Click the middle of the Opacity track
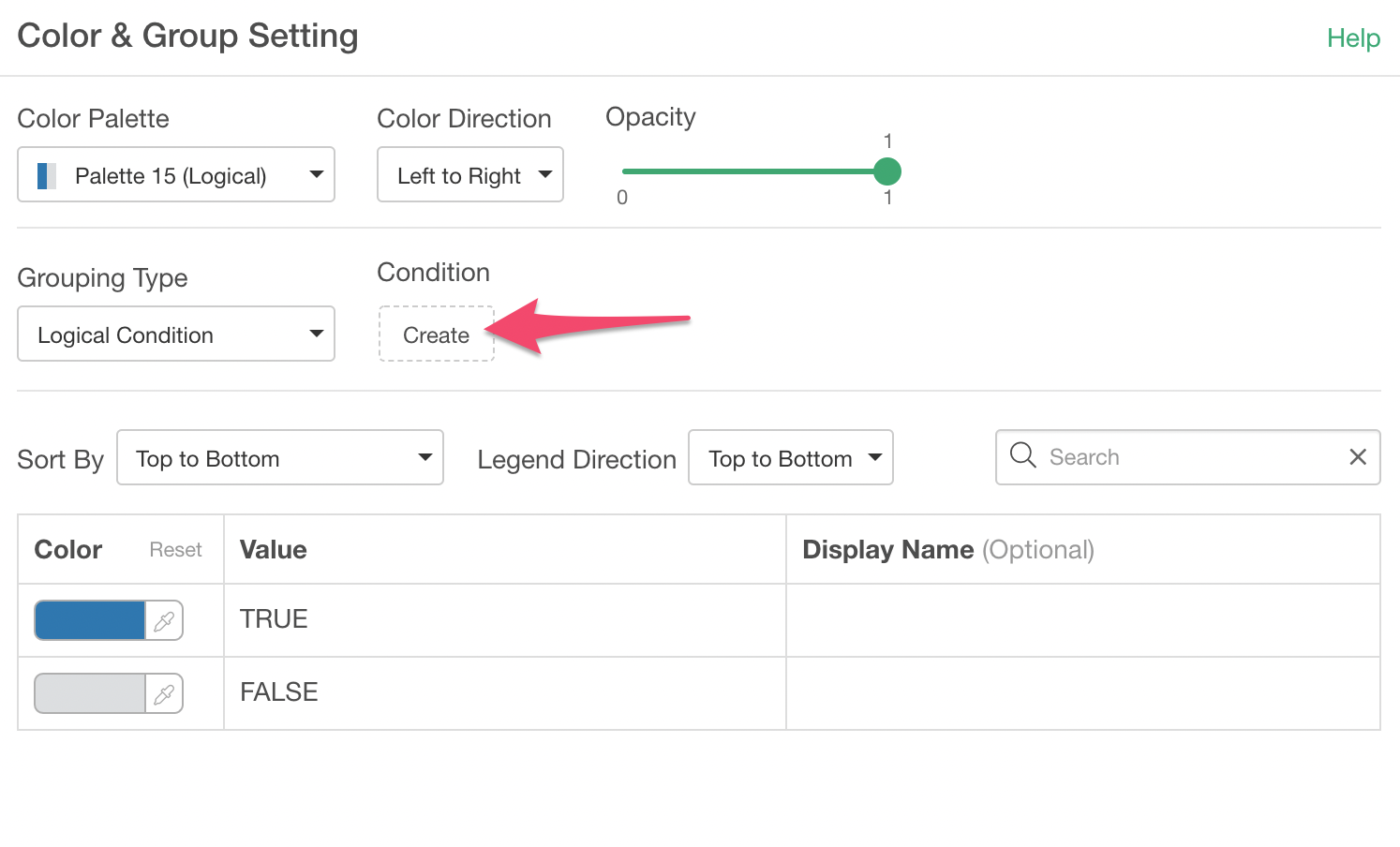 (754, 171)
